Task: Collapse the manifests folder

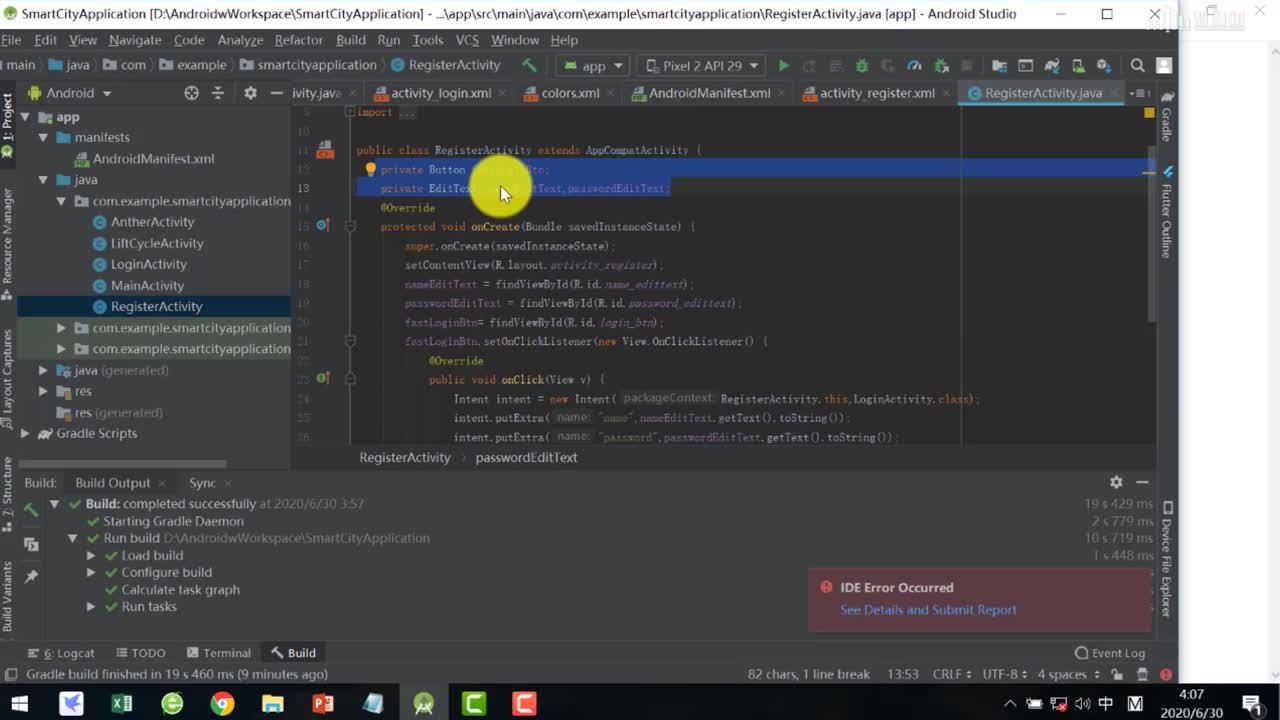Action: pyautogui.click(x=43, y=138)
